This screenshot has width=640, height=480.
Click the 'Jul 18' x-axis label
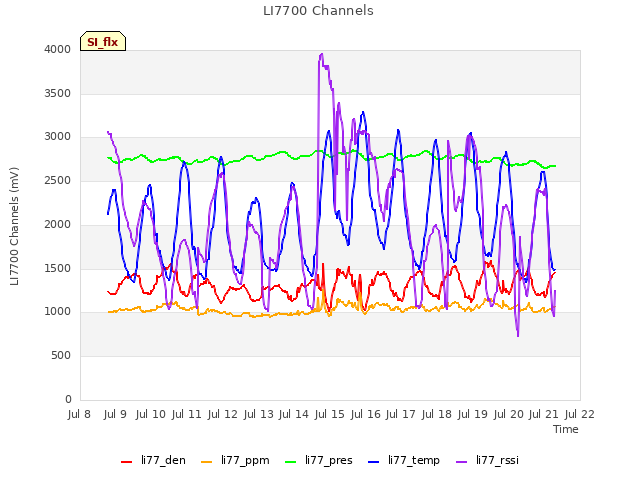coord(437,414)
